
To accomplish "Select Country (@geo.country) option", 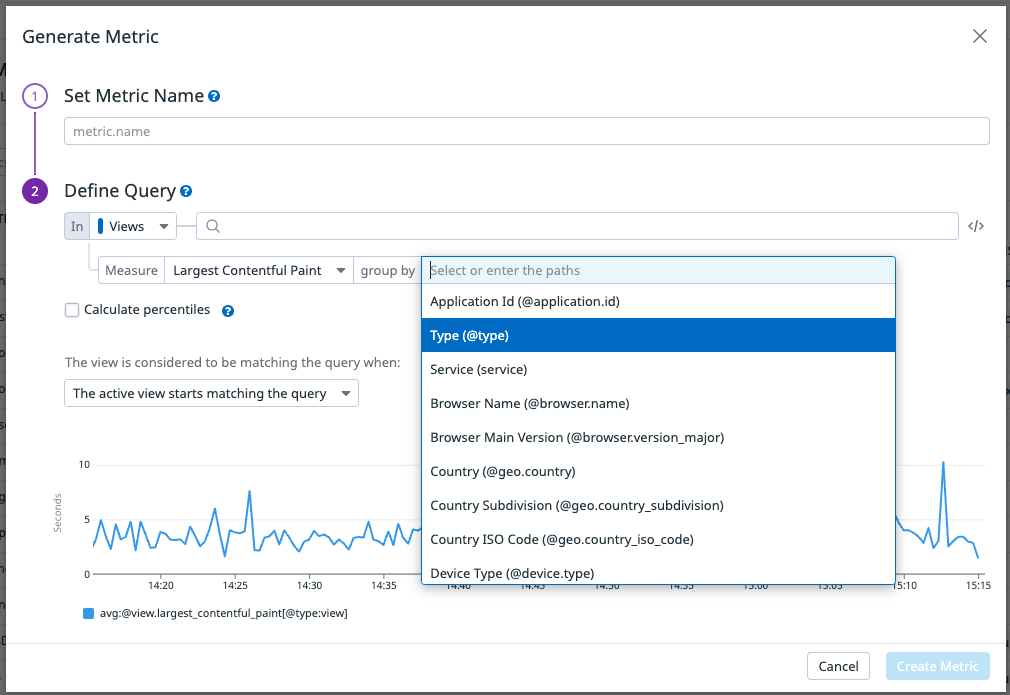I will coord(657,472).
